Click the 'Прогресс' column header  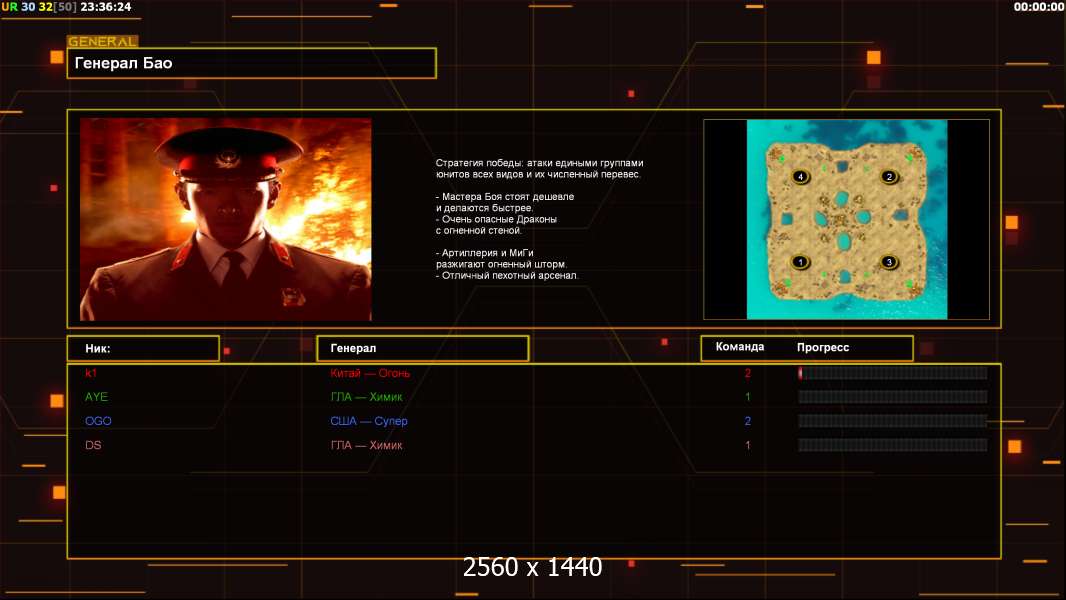click(x=823, y=347)
